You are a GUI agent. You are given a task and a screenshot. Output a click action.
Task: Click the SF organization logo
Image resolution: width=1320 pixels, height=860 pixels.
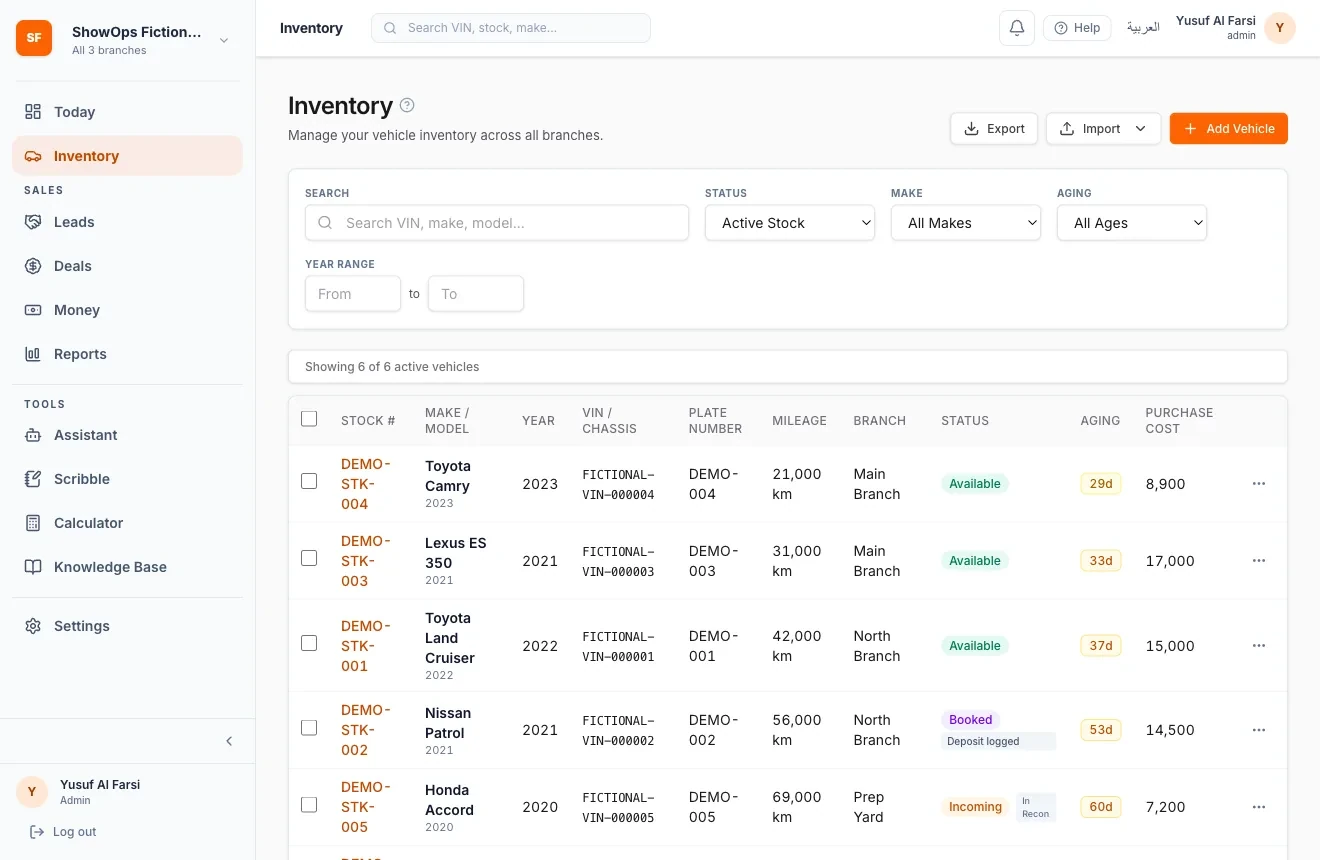(34, 38)
